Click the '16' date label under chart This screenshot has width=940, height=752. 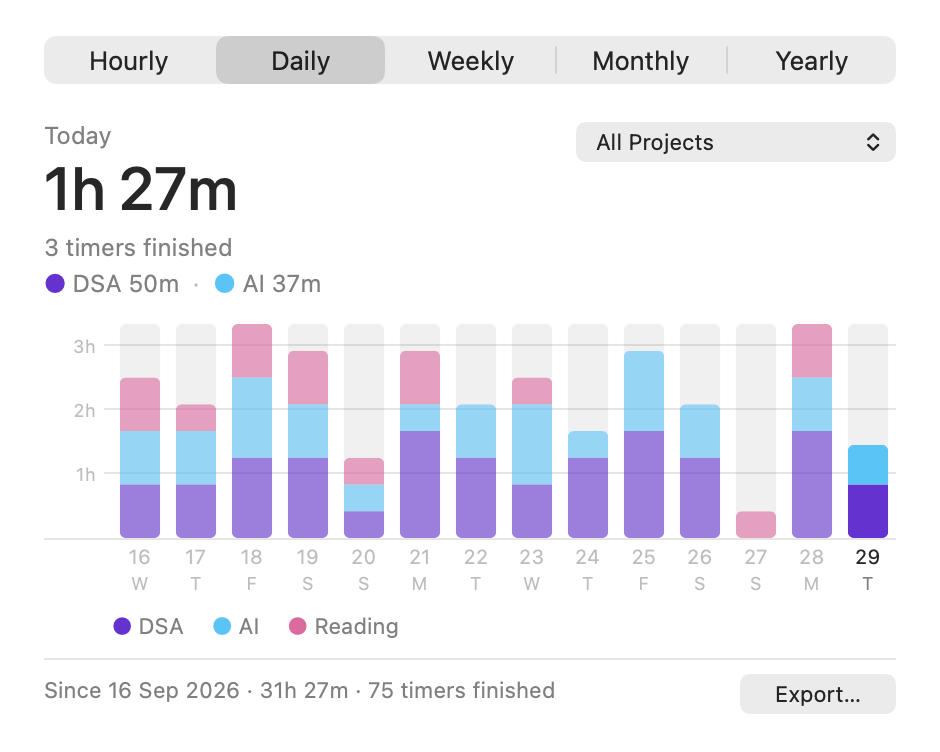coord(140,557)
